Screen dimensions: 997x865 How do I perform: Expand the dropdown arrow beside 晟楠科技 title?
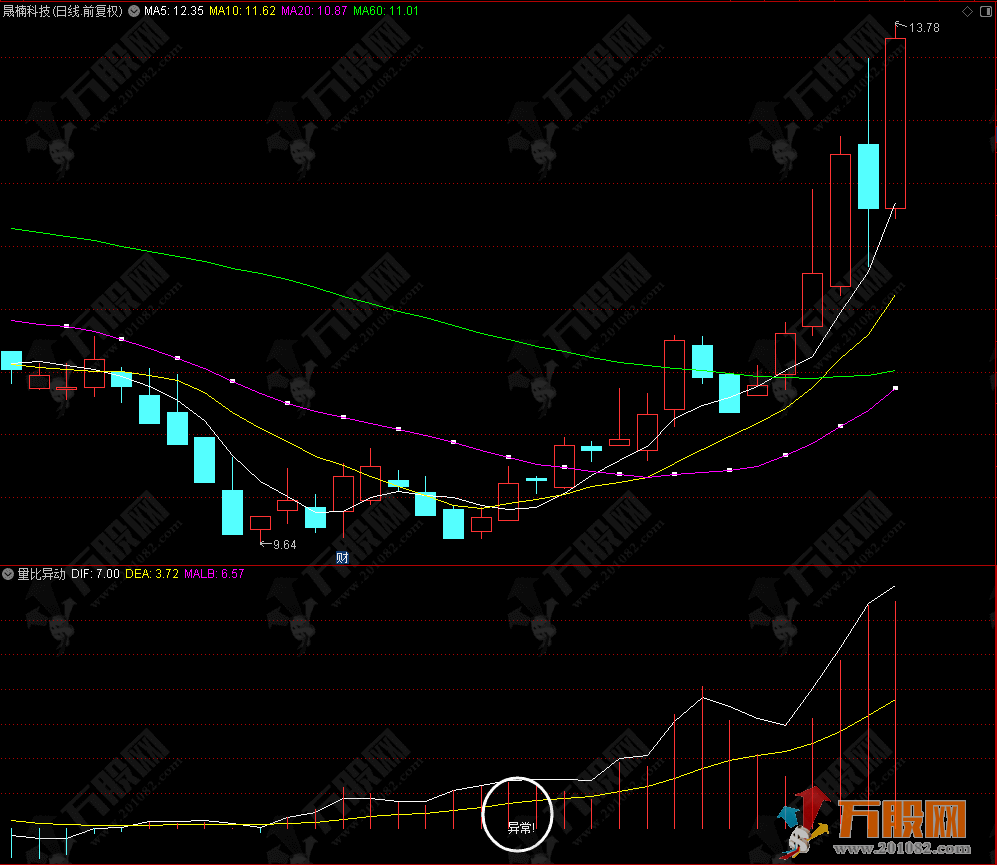134,12
